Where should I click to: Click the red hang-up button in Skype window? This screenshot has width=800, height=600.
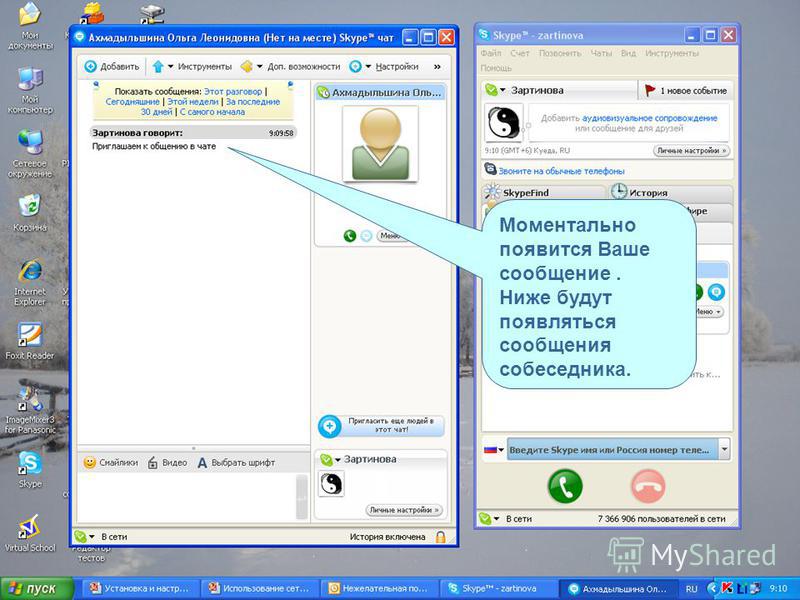pyautogui.click(x=648, y=486)
